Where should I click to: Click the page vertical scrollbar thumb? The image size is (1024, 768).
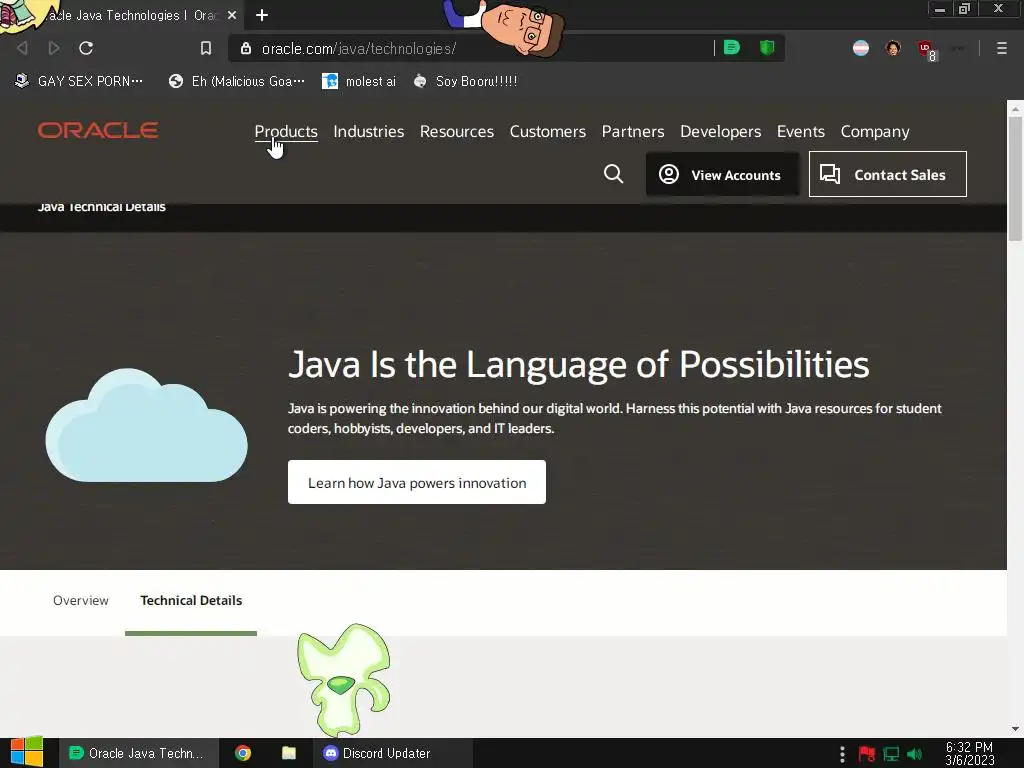[x=1015, y=178]
